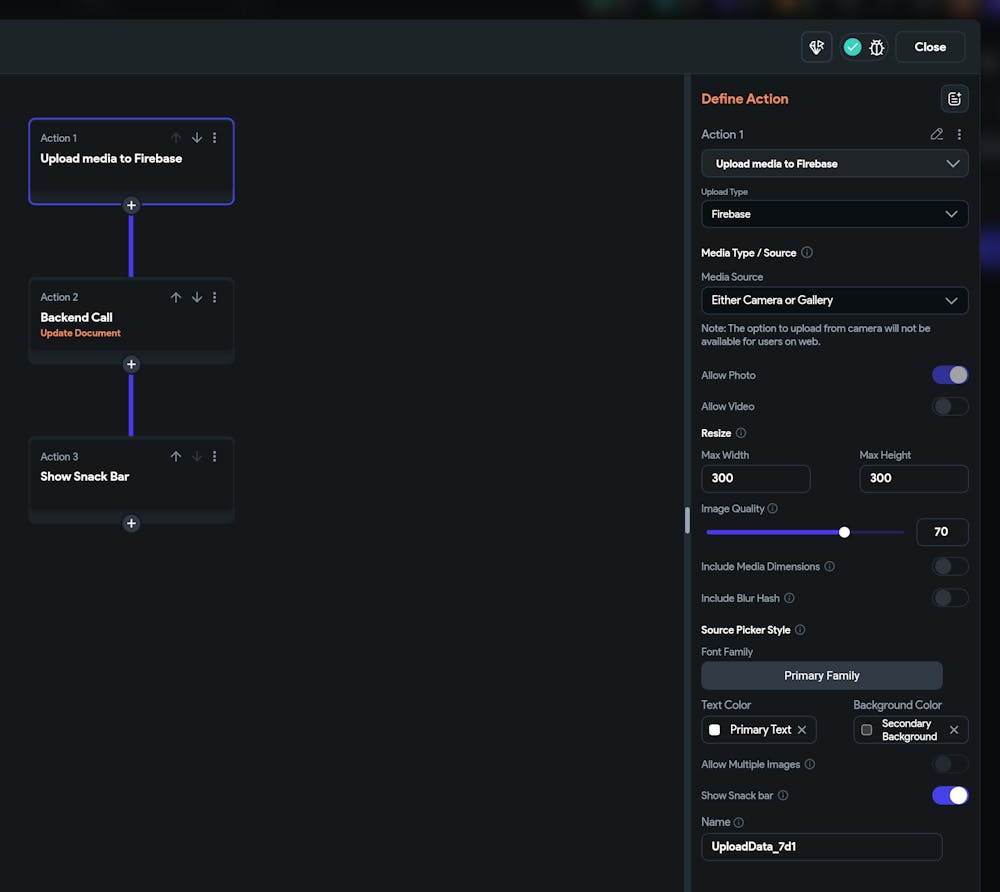Toggle the Allow Photo switch
The width and height of the screenshot is (1000, 892).
[950, 375]
